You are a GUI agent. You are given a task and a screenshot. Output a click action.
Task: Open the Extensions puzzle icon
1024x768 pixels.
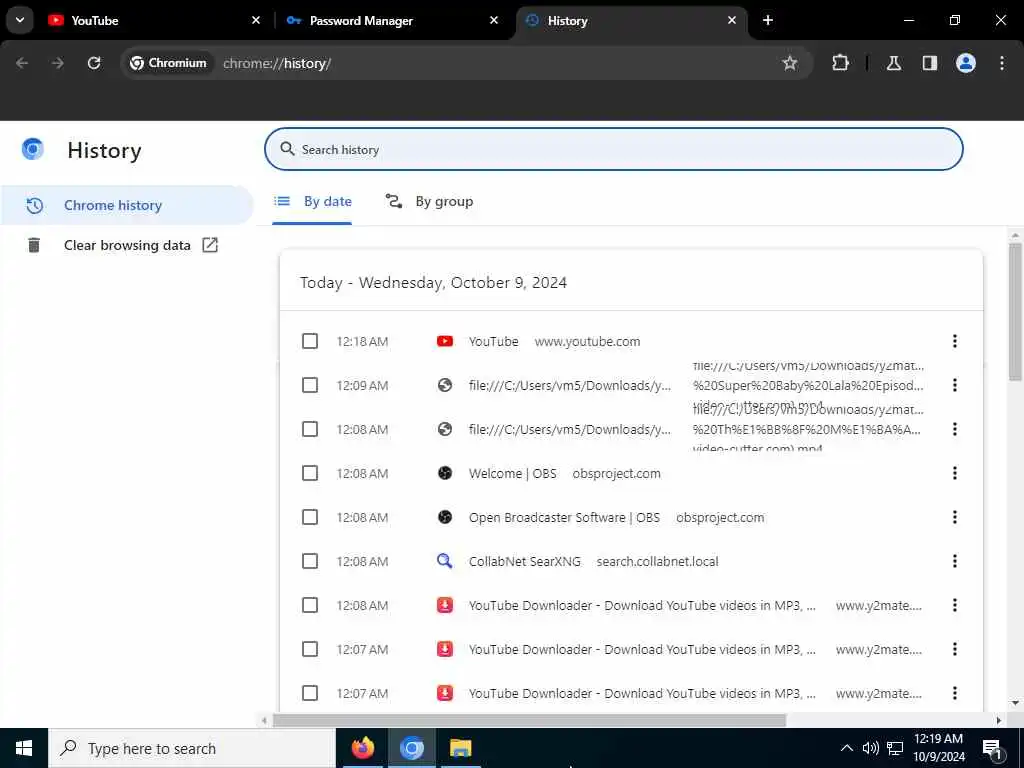(840, 63)
